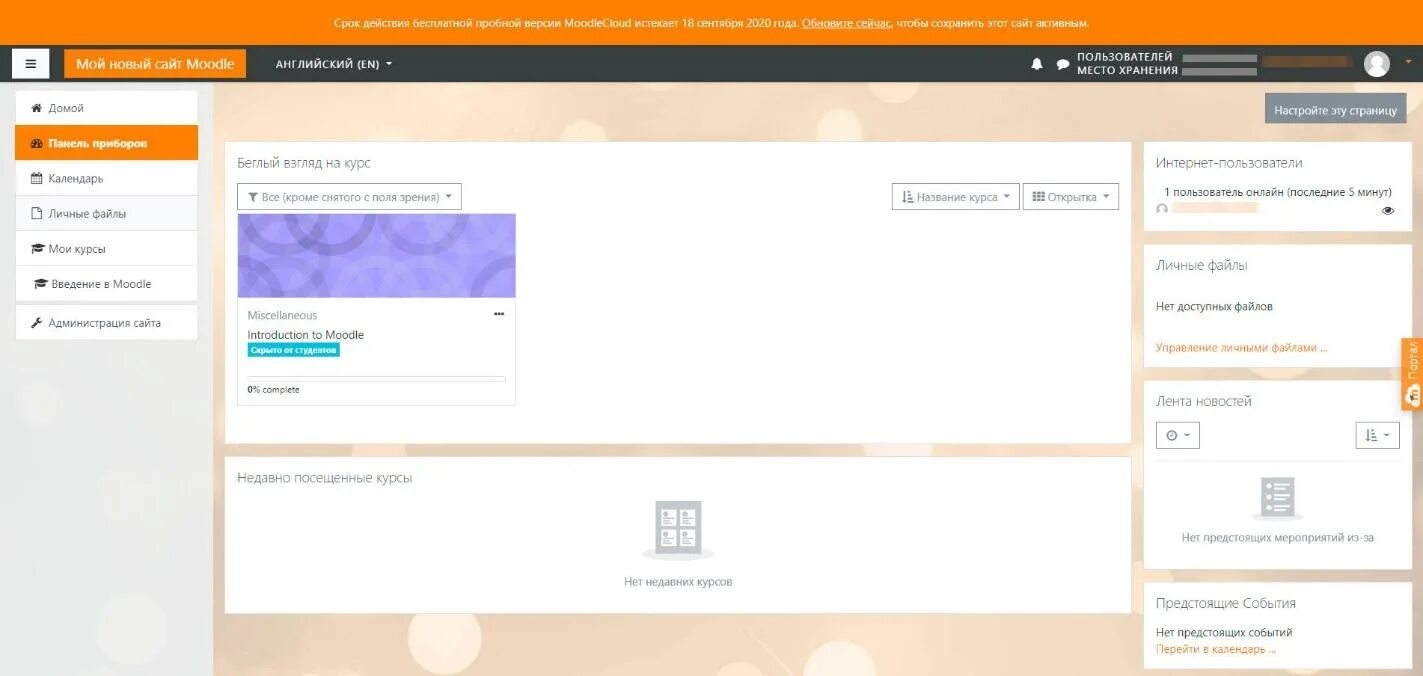
Task: Click the 1 пользователь онлайн text
Action: [x=1278, y=192]
